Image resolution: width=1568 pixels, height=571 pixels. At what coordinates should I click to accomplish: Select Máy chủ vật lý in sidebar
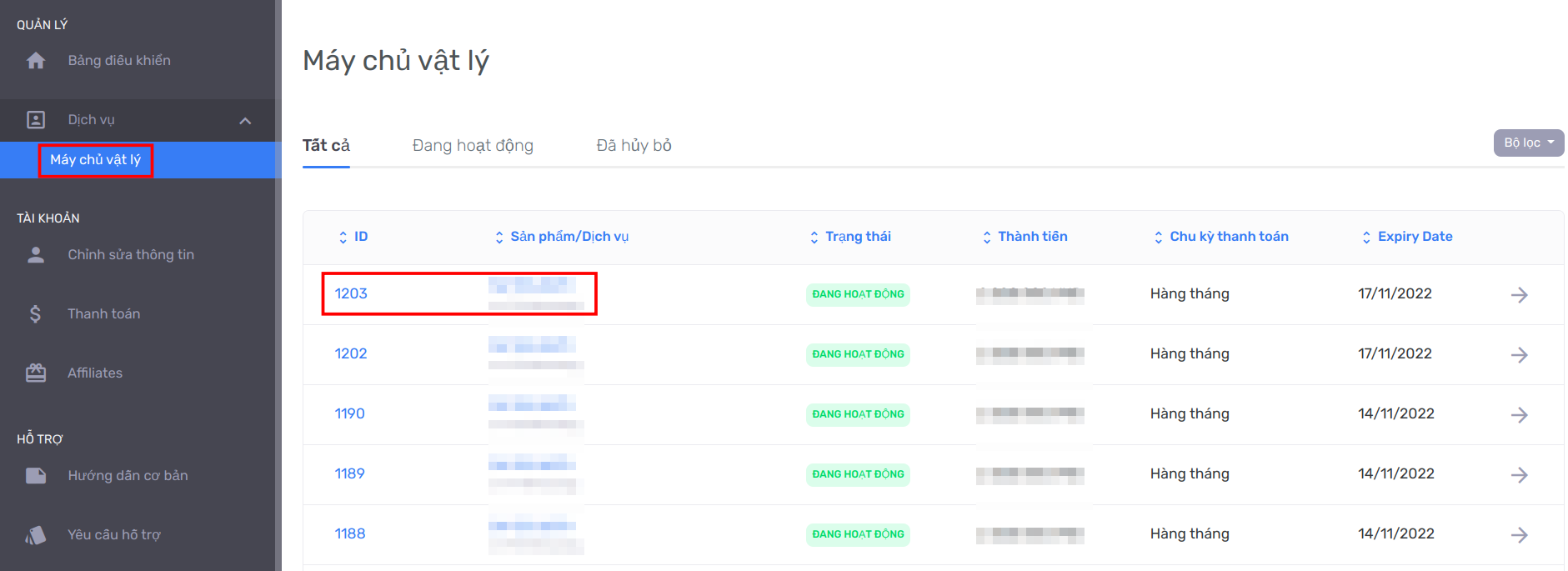point(95,160)
